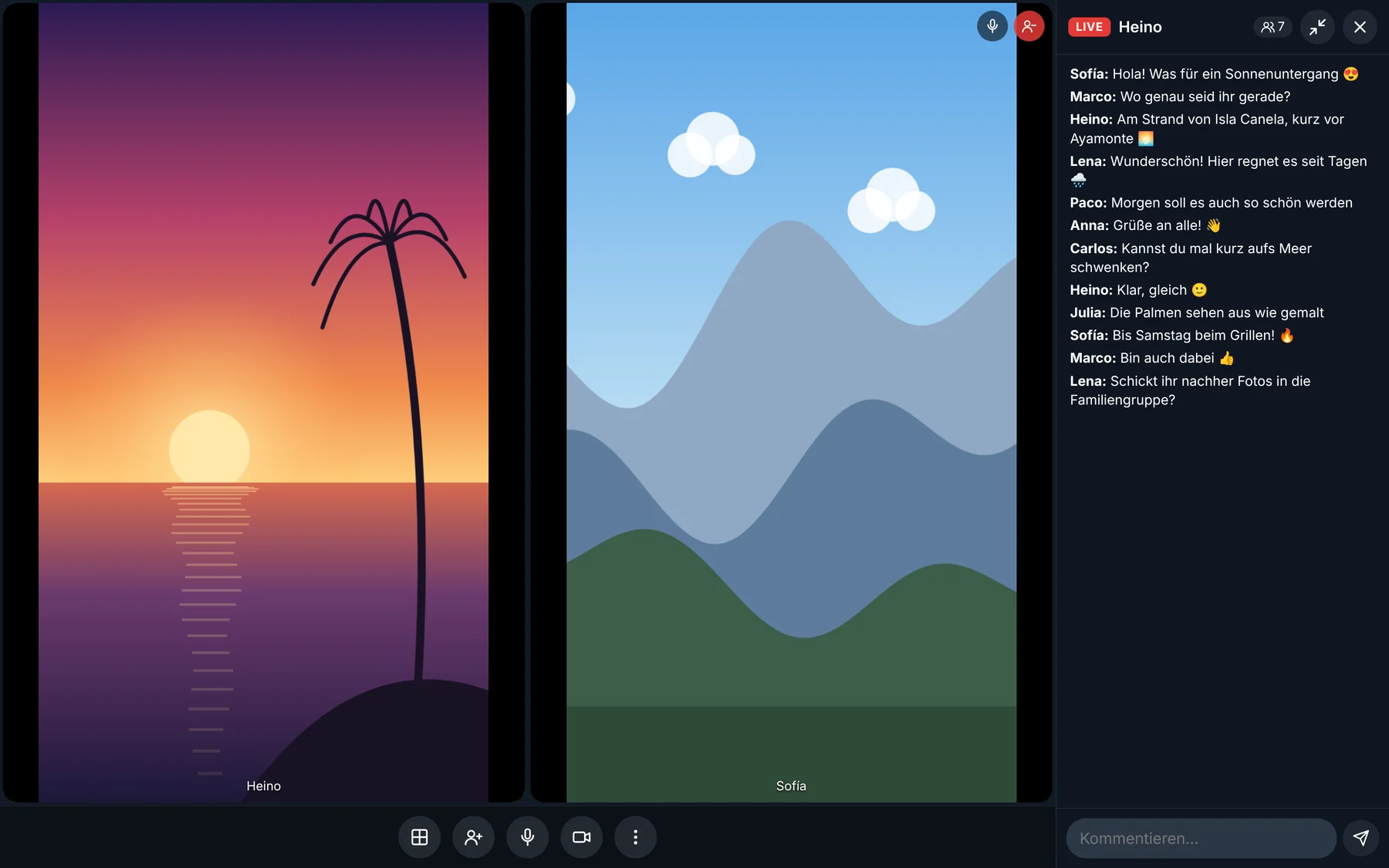1389x868 pixels.
Task: Click the Heino host name in header
Action: 1140,27
